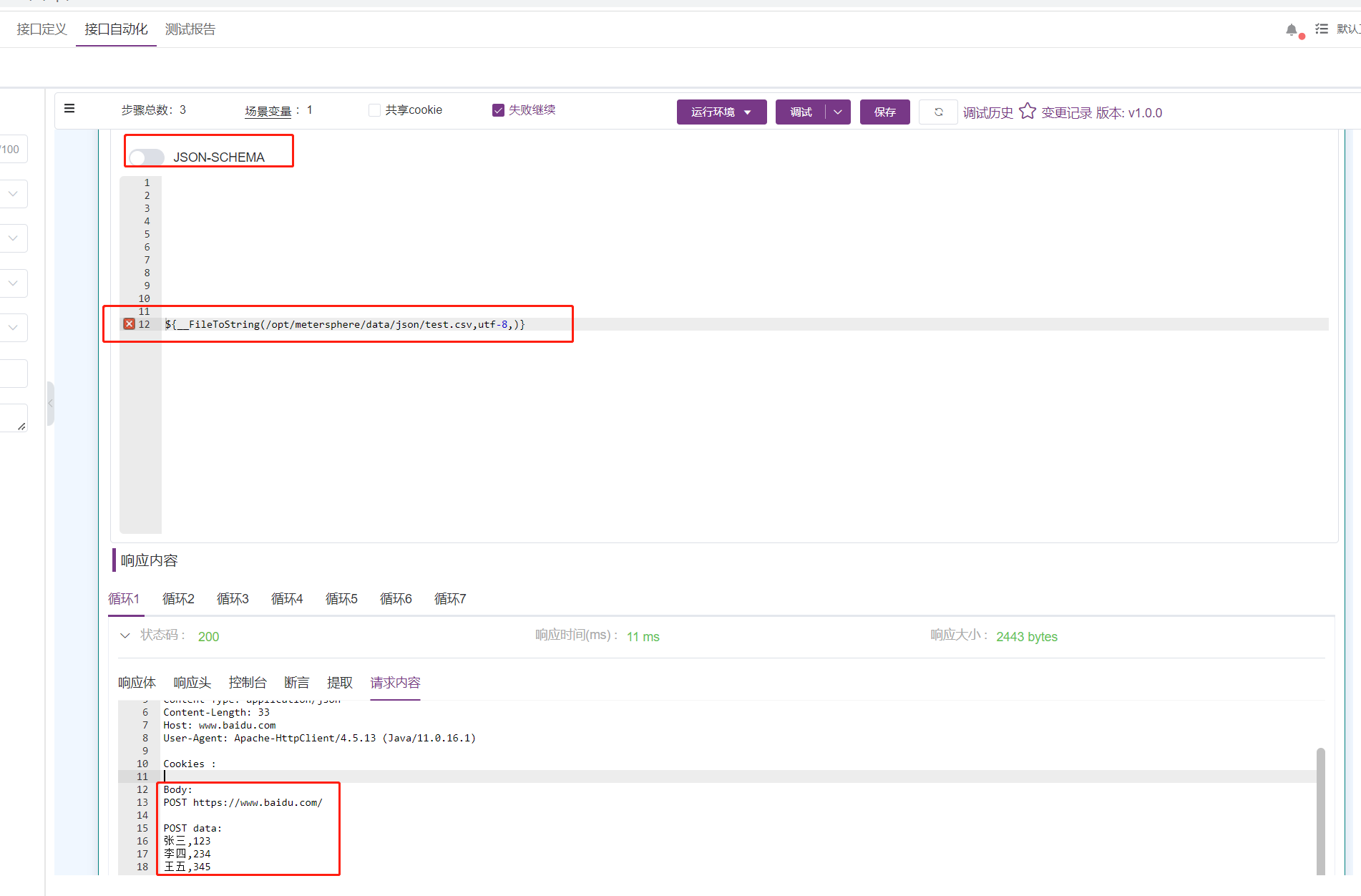Click the 调试 button
This screenshot has width=1361, height=896.
pos(801,112)
